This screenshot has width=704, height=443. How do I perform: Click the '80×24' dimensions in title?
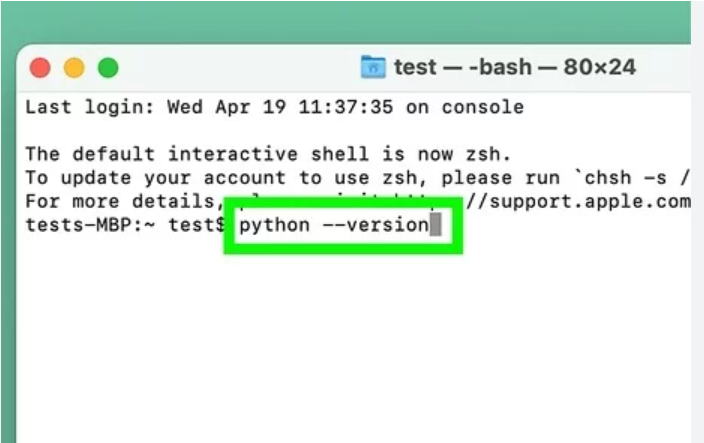pyautogui.click(x=600, y=67)
